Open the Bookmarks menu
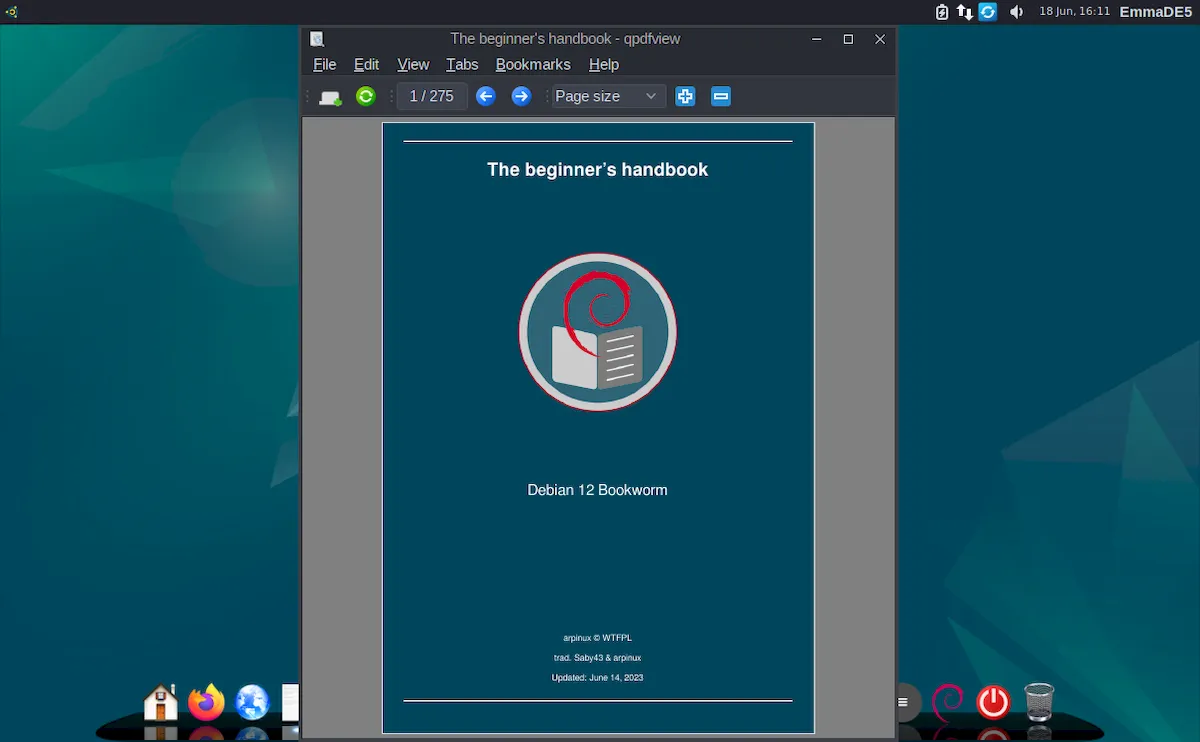The height and width of the screenshot is (742, 1200). (x=533, y=64)
